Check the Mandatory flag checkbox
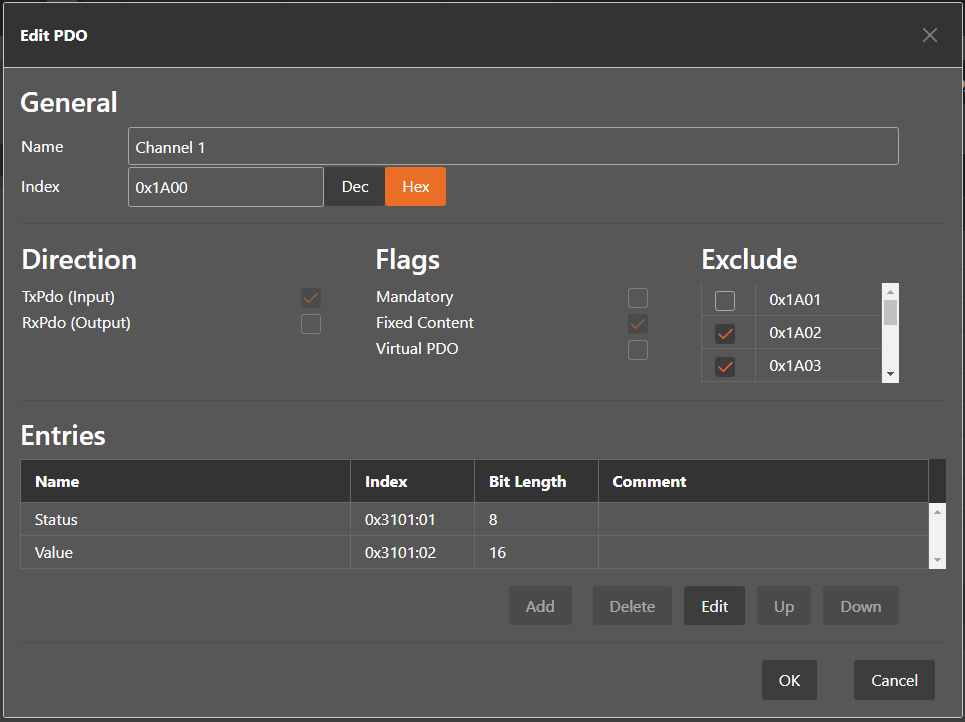The image size is (965, 722). coord(638,298)
